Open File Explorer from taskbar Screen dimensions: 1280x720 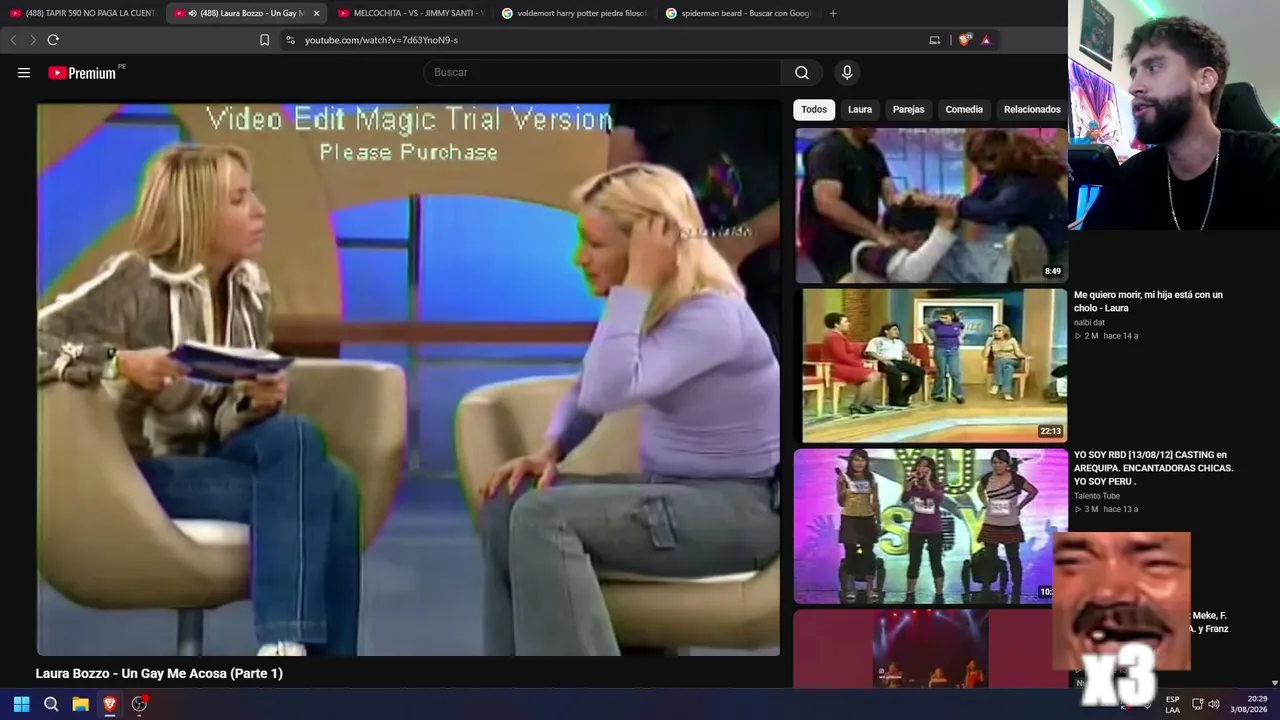pyautogui.click(x=80, y=704)
